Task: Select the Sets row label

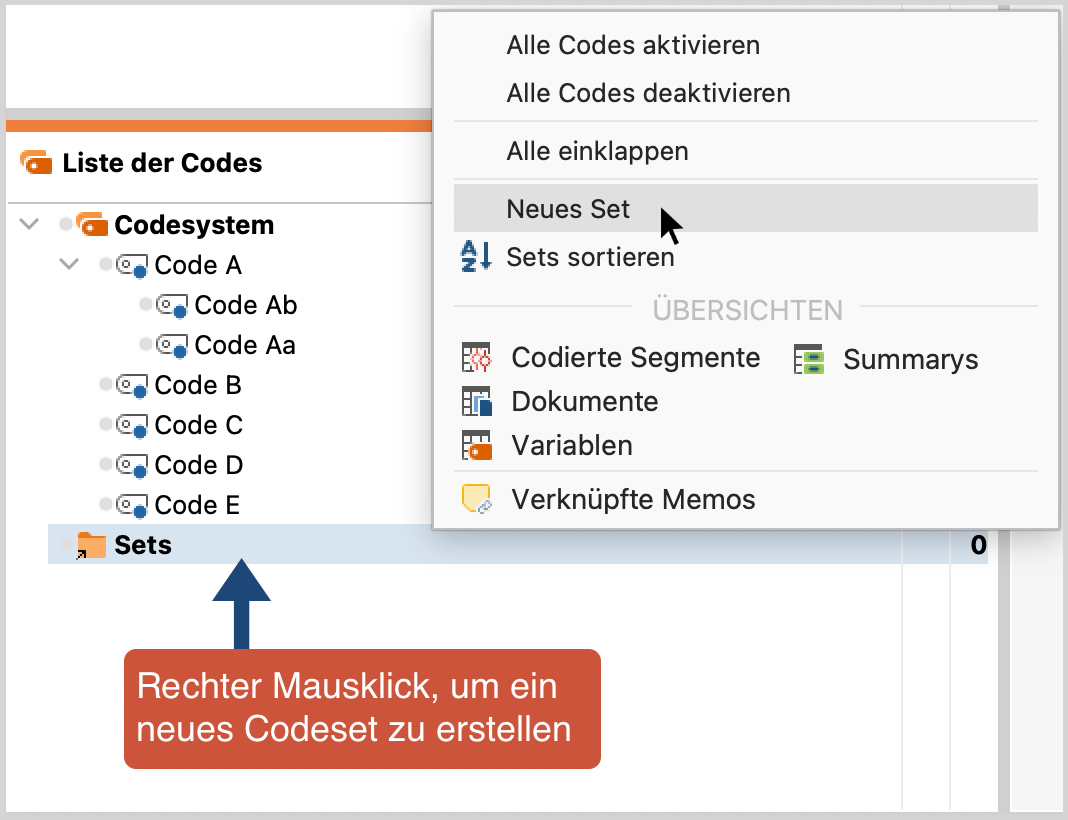Action: click(x=143, y=545)
